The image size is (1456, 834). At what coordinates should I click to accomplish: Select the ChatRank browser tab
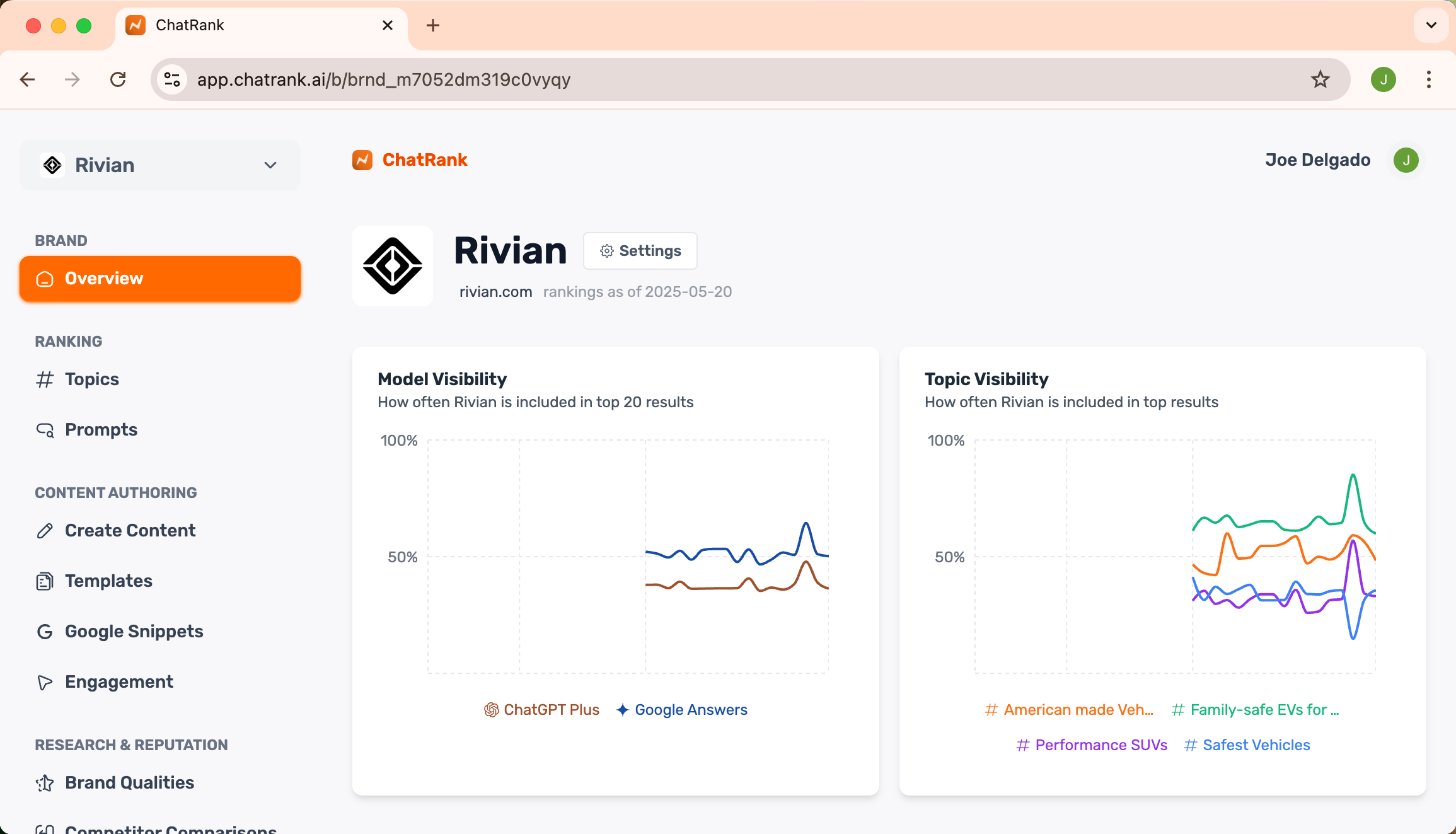261,25
